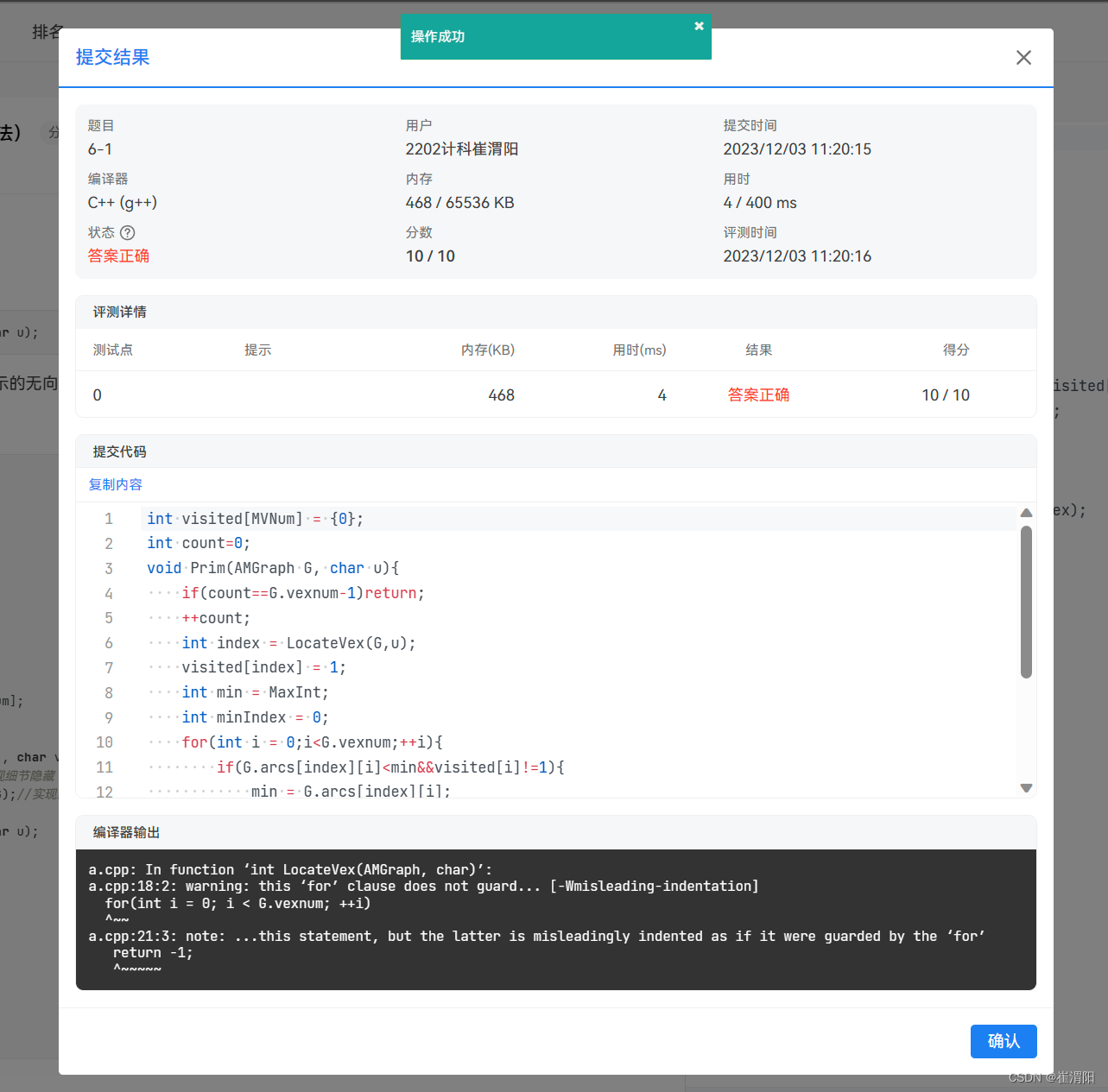Click code line 6 LocateVex call
1108x1092 pixels.
pyautogui.click(x=299, y=643)
